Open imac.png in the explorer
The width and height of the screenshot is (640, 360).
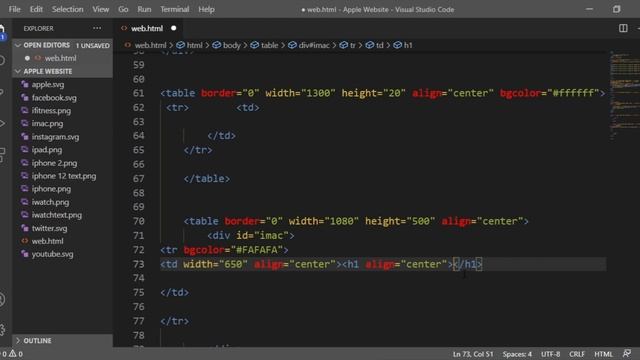pos(62,123)
